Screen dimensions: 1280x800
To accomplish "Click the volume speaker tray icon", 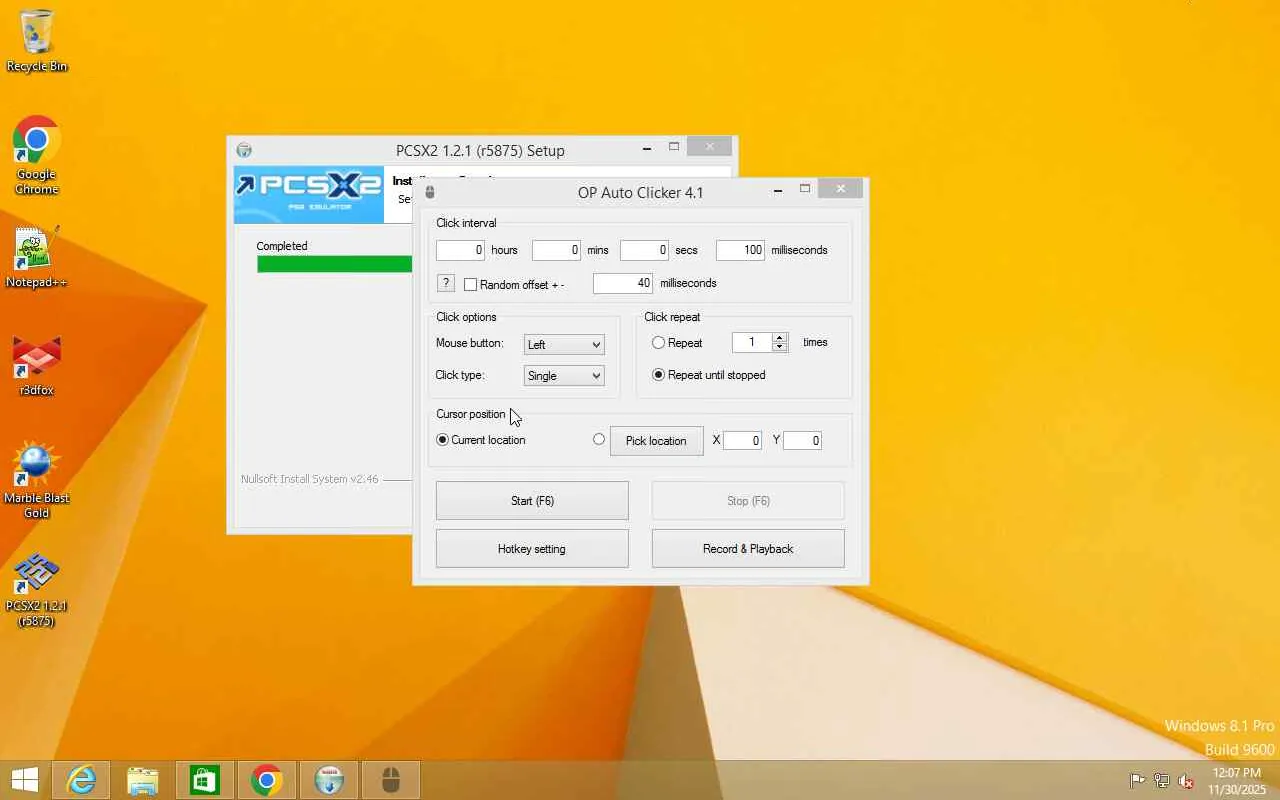I will (1186, 781).
